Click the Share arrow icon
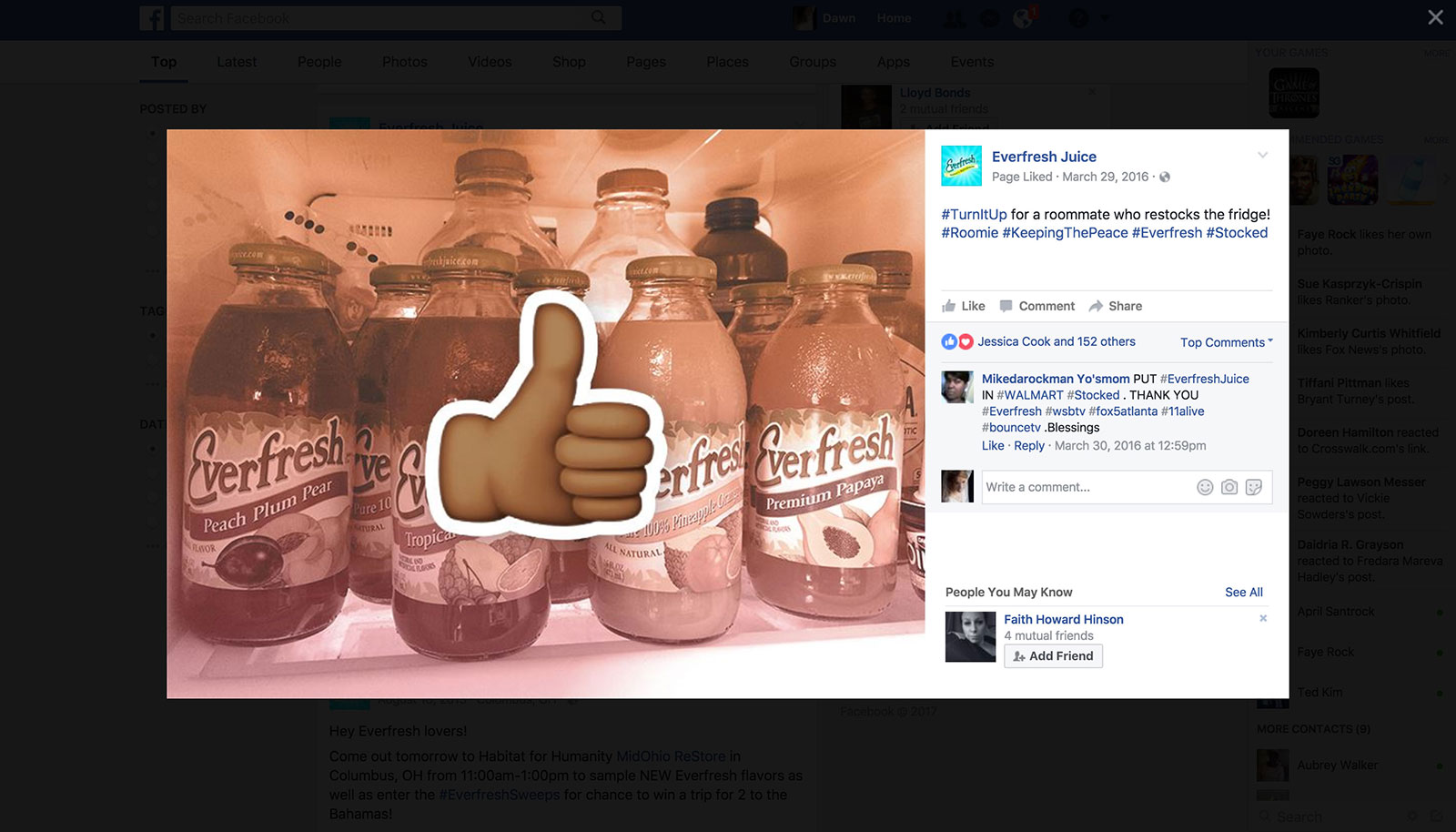The width and height of the screenshot is (1456, 832). [x=1096, y=306]
